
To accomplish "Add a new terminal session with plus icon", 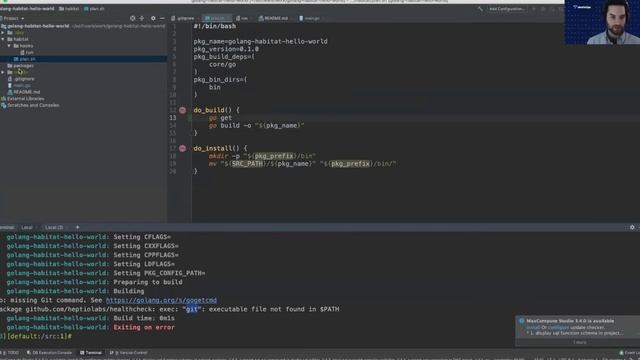I will point(78,227).
